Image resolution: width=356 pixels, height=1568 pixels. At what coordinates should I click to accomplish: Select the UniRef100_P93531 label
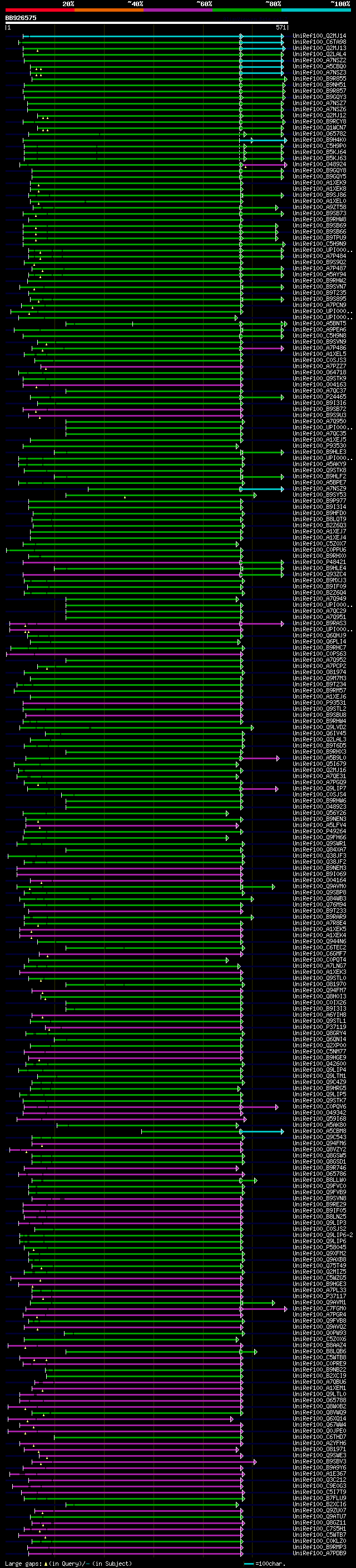pyautogui.click(x=319, y=703)
